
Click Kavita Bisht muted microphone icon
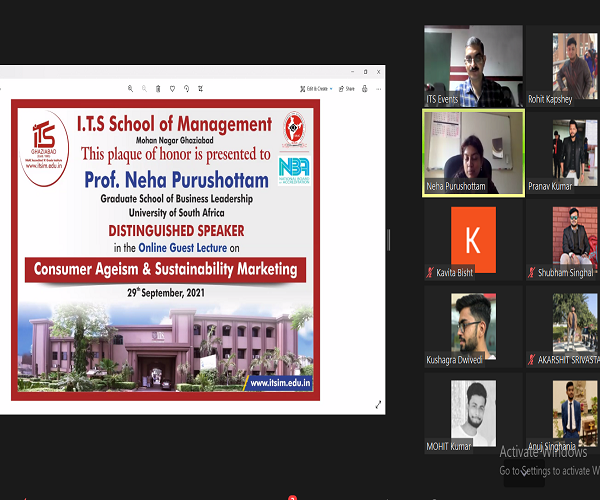pyautogui.click(x=430, y=272)
